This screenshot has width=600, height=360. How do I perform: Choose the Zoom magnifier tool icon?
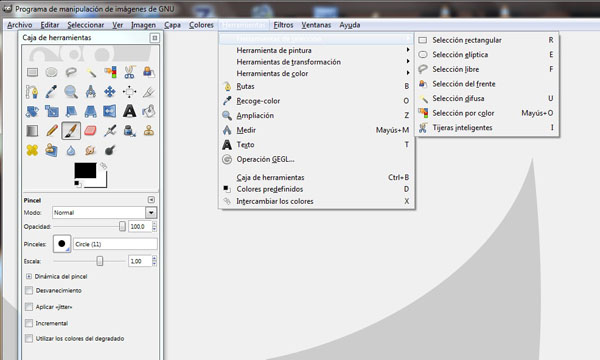coord(71,92)
